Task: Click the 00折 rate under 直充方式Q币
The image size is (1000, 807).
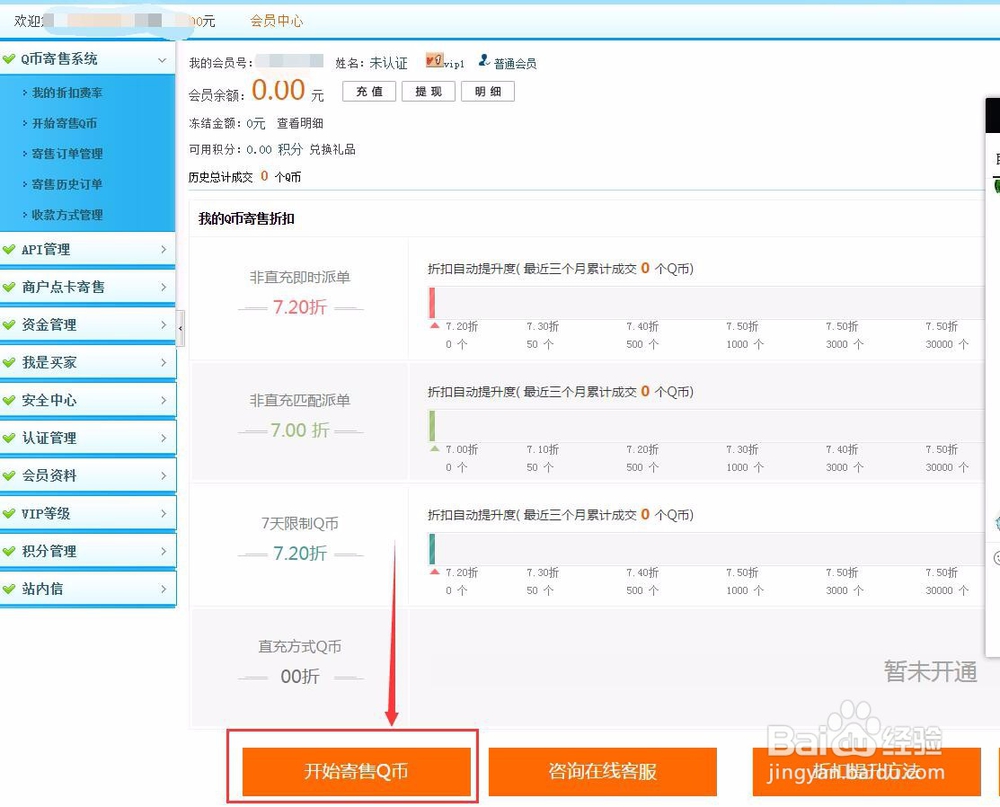Action: pyautogui.click(x=300, y=677)
